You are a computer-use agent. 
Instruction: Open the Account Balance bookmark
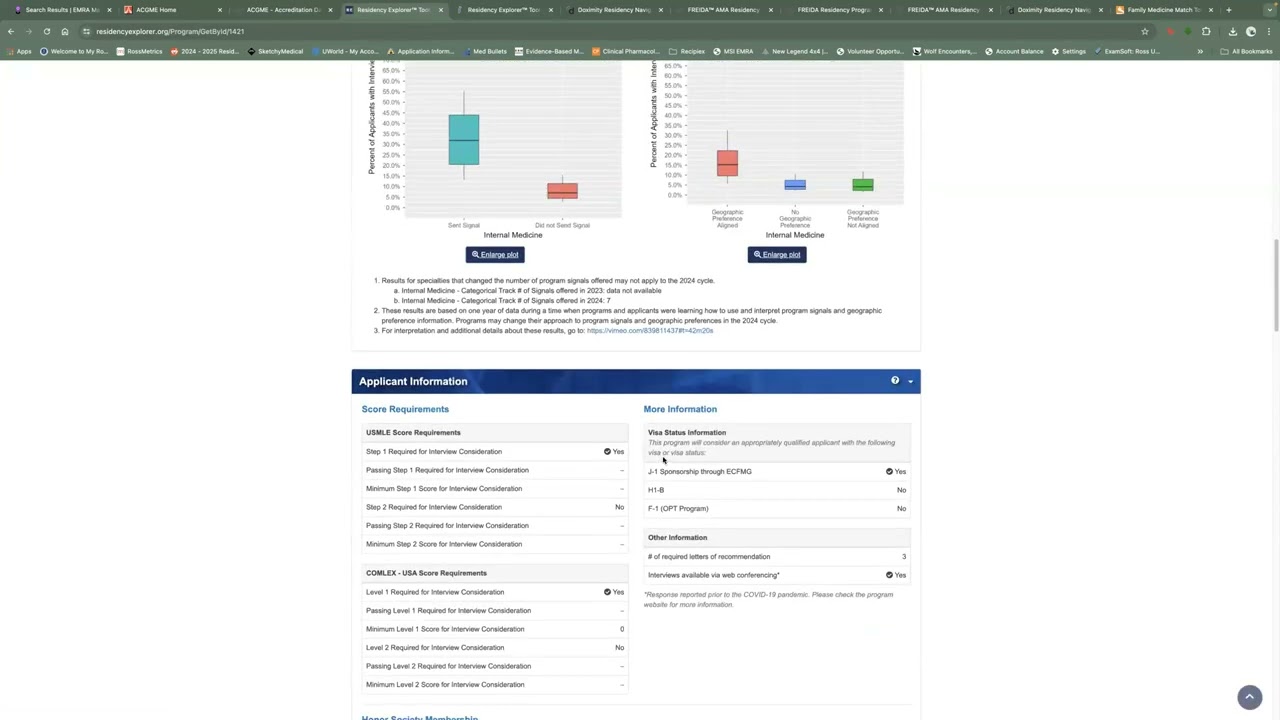click(x=1014, y=51)
